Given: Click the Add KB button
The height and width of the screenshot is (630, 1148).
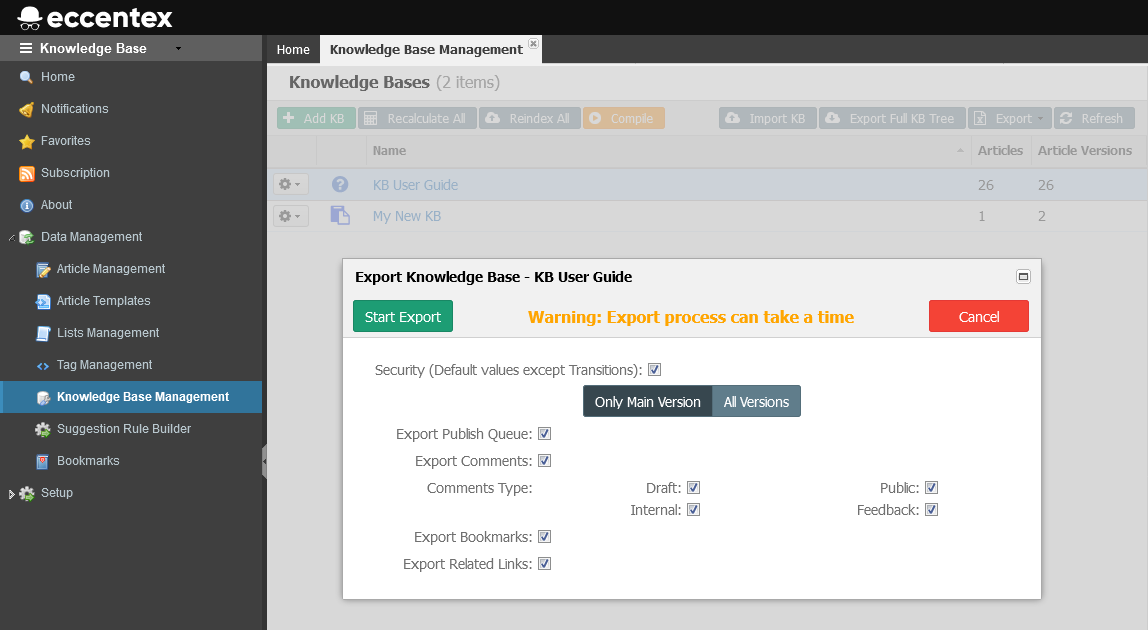Looking at the screenshot, I should pyautogui.click(x=316, y=118).
